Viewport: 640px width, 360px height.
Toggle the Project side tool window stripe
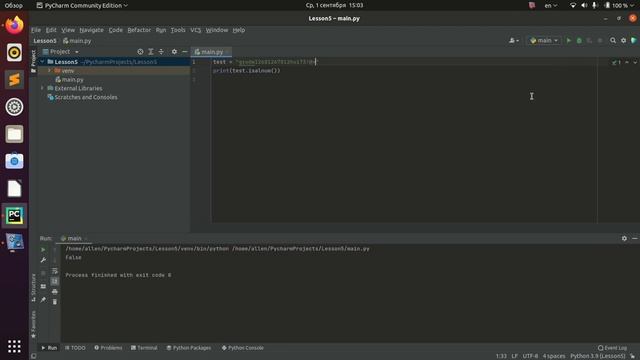pyautogui.click(x=33, y=61)
